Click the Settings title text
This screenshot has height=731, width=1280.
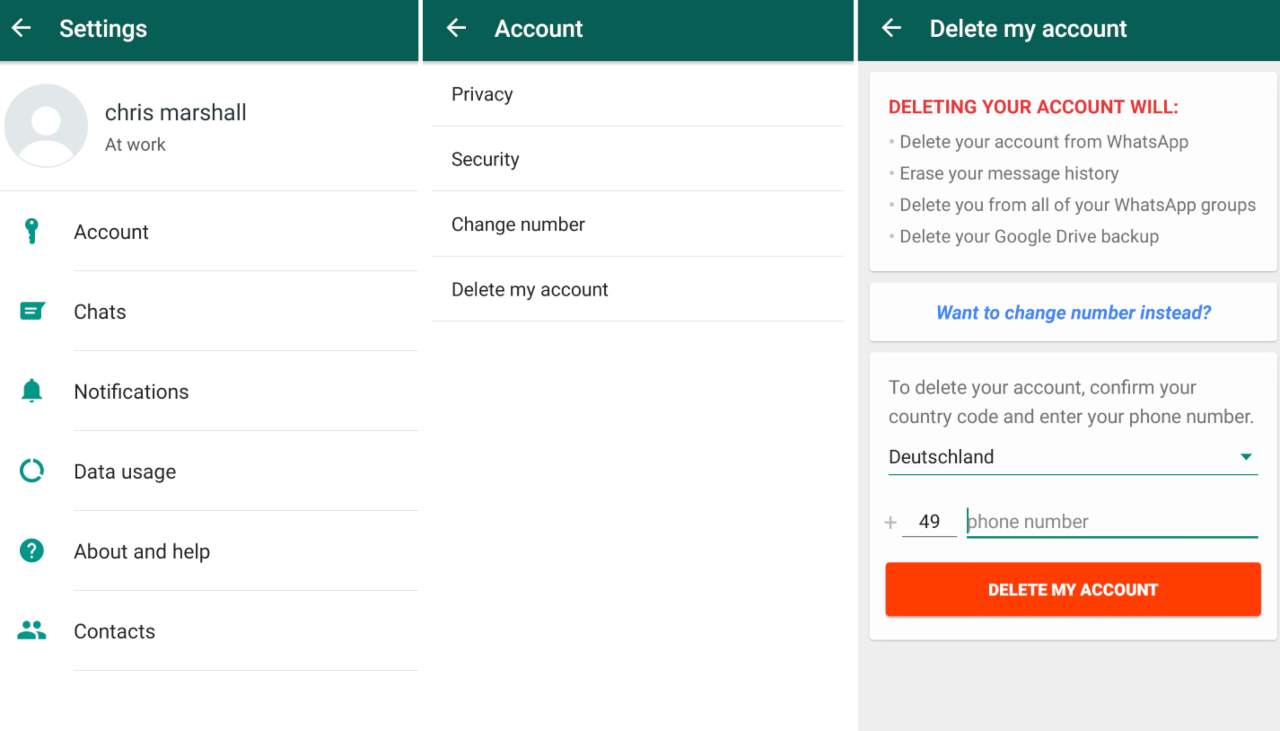point(103,29)
